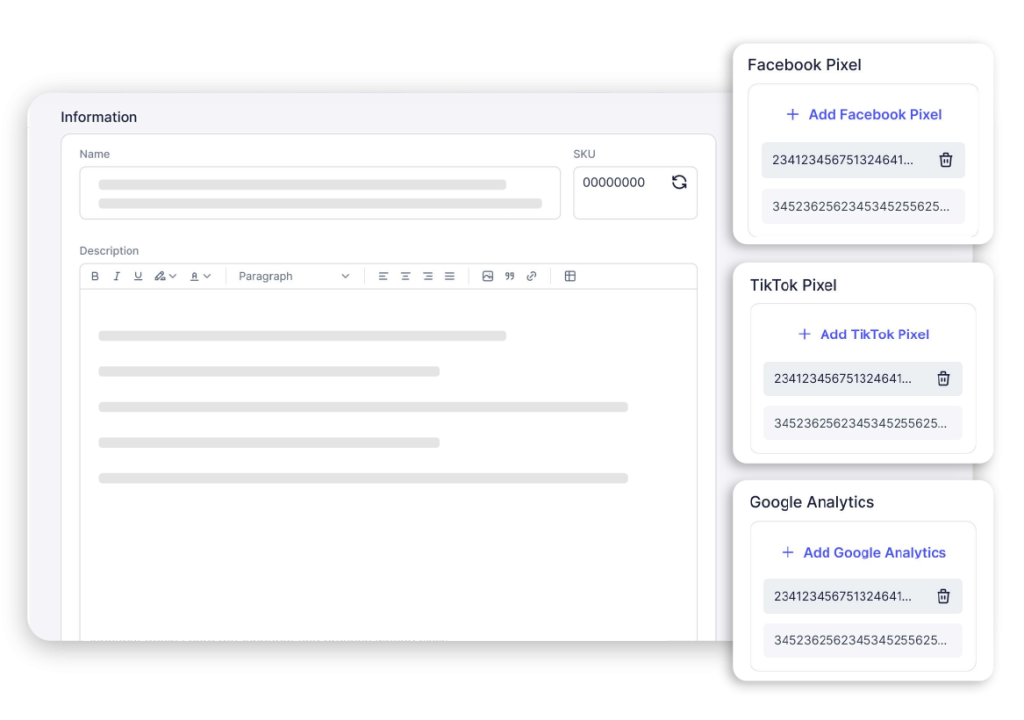Align description text left

point(383,276)
